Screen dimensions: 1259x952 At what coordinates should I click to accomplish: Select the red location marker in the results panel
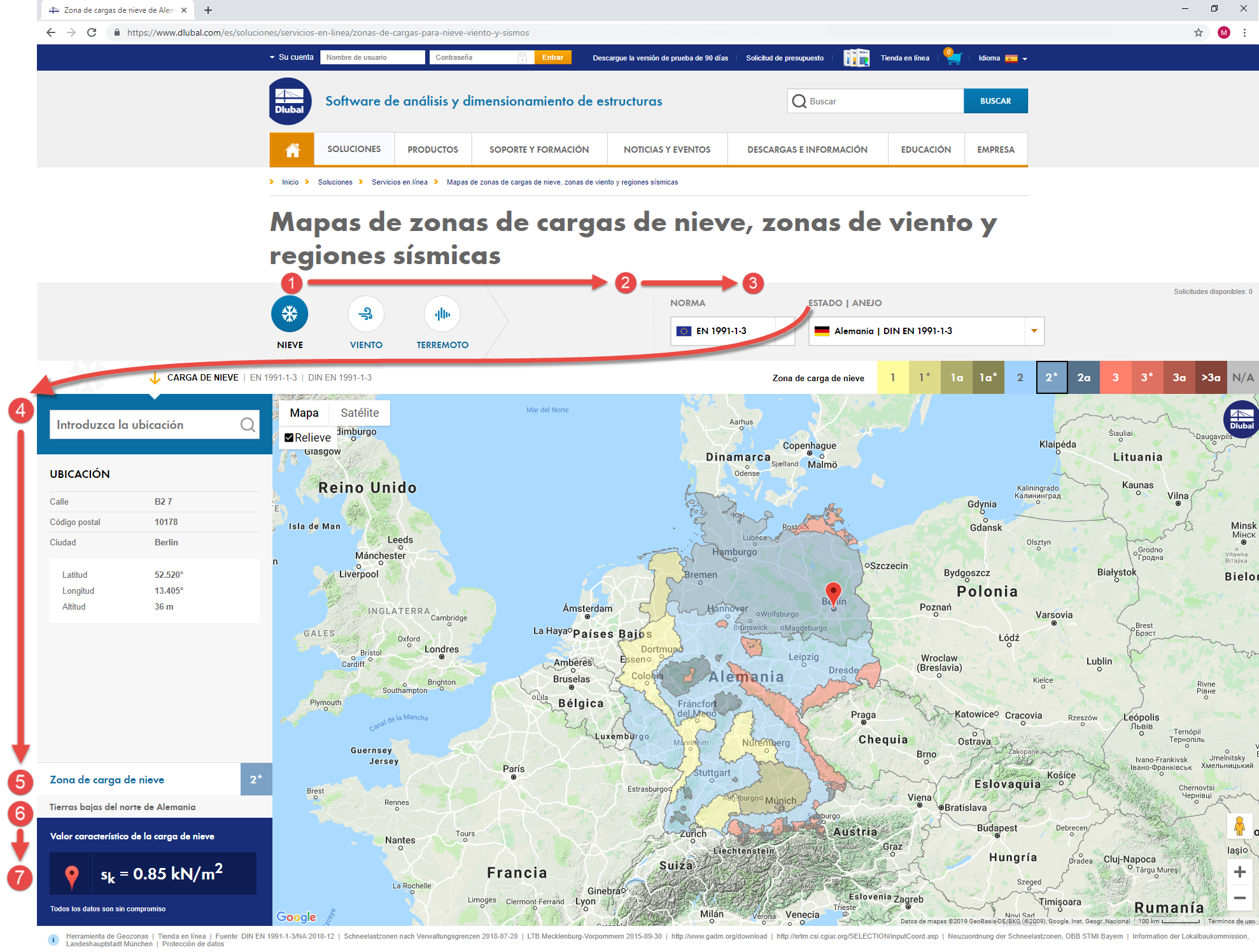pyautogui.click(x=72, y=874)
